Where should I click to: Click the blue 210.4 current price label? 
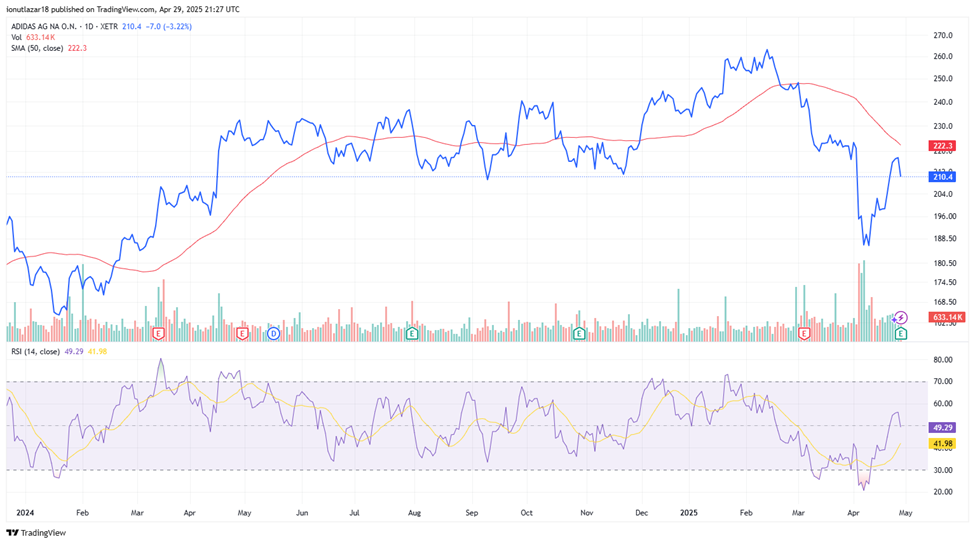pos(942,176)
